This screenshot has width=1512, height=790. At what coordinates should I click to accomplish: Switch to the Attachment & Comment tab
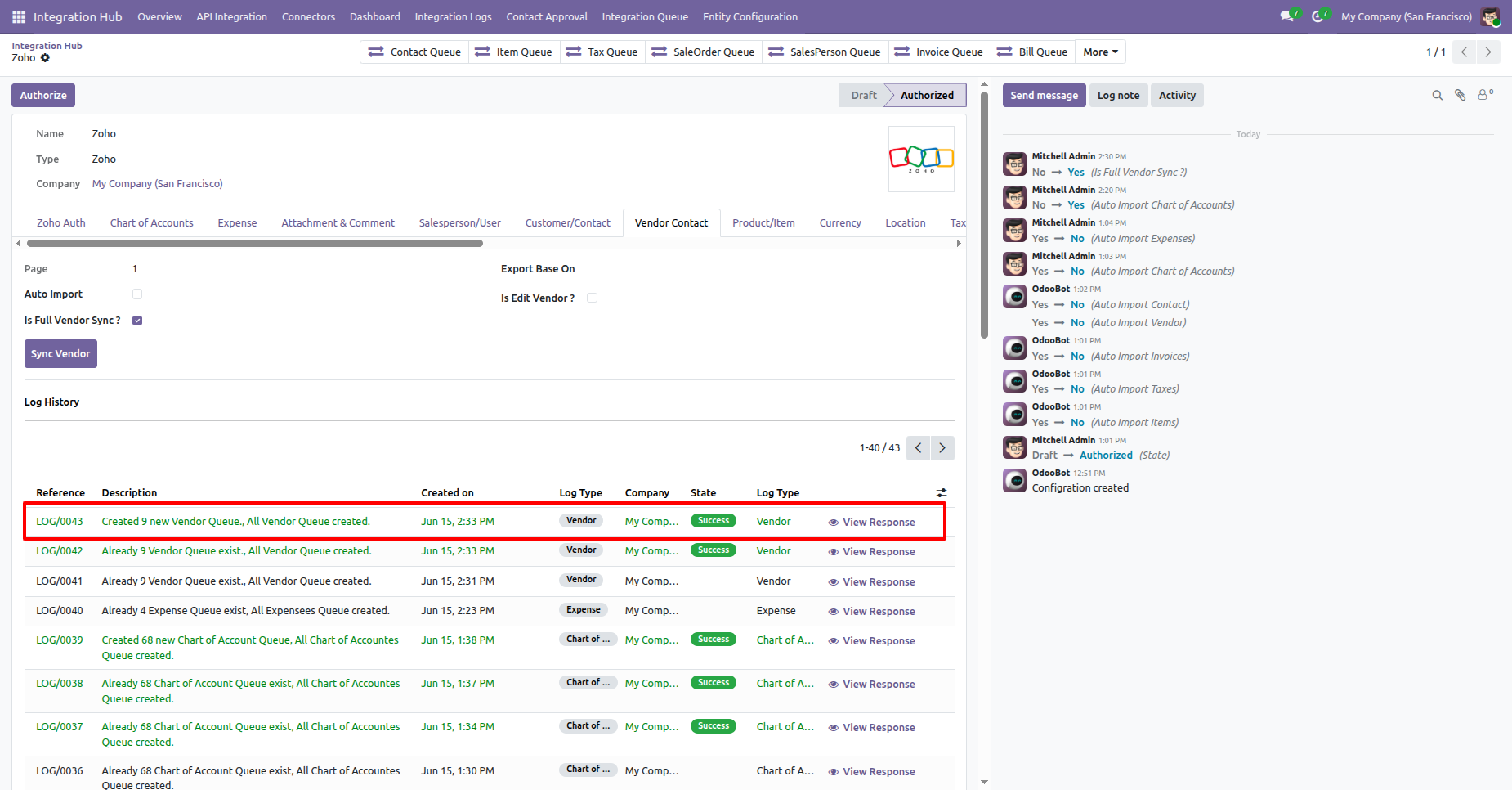(x=338, y=223)
